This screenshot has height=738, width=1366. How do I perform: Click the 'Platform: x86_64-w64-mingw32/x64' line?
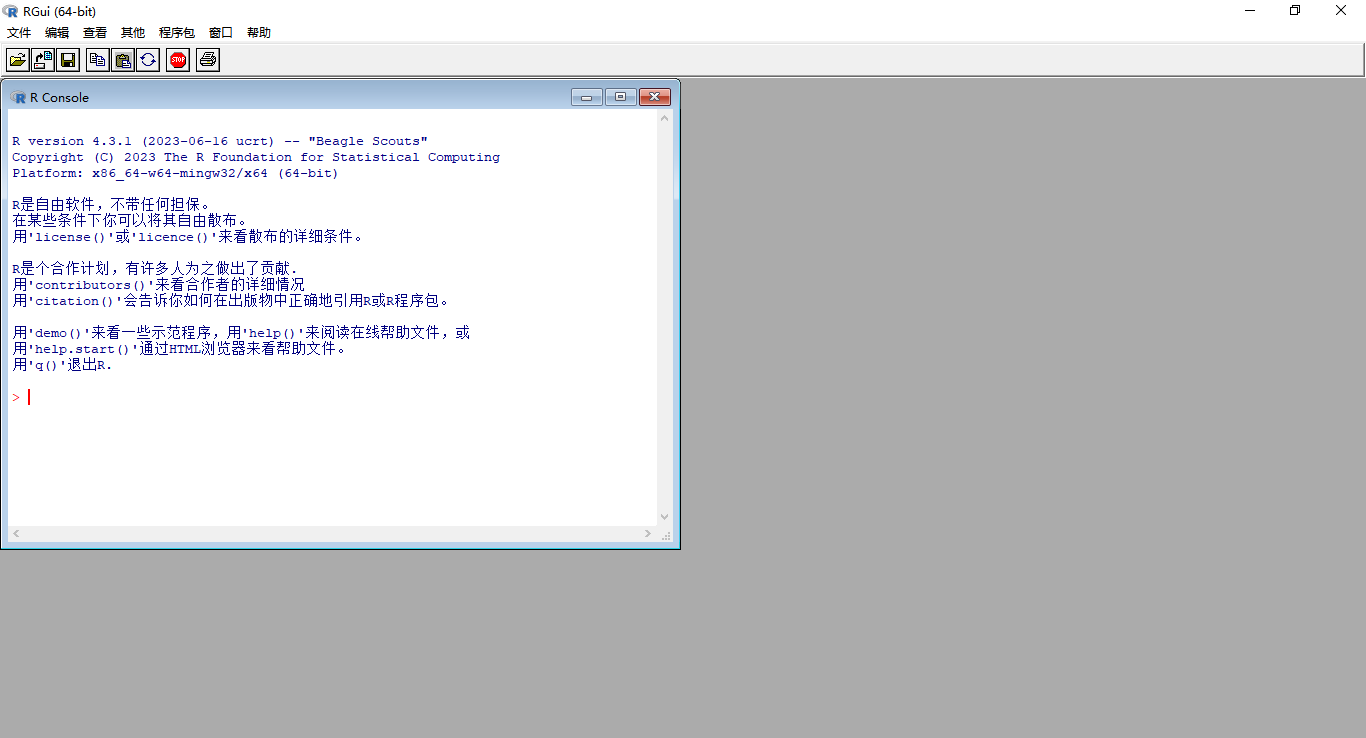pyautogui.click(x=176, y=173)
